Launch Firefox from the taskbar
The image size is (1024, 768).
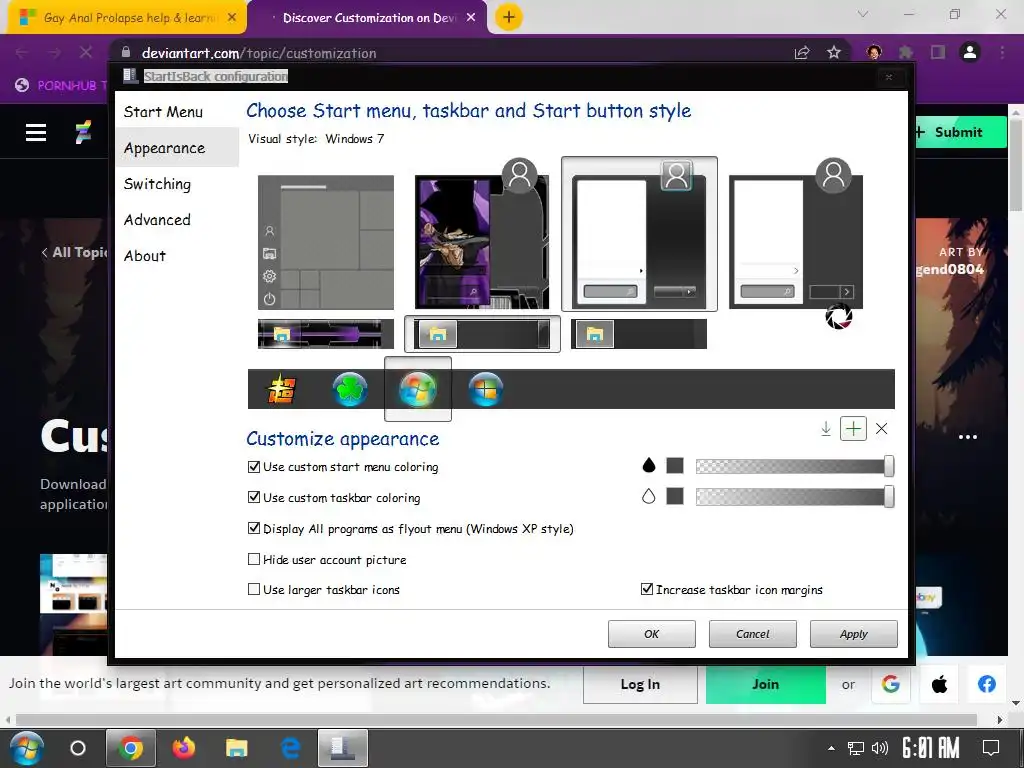pyautogui.click(x=184, y=748)
